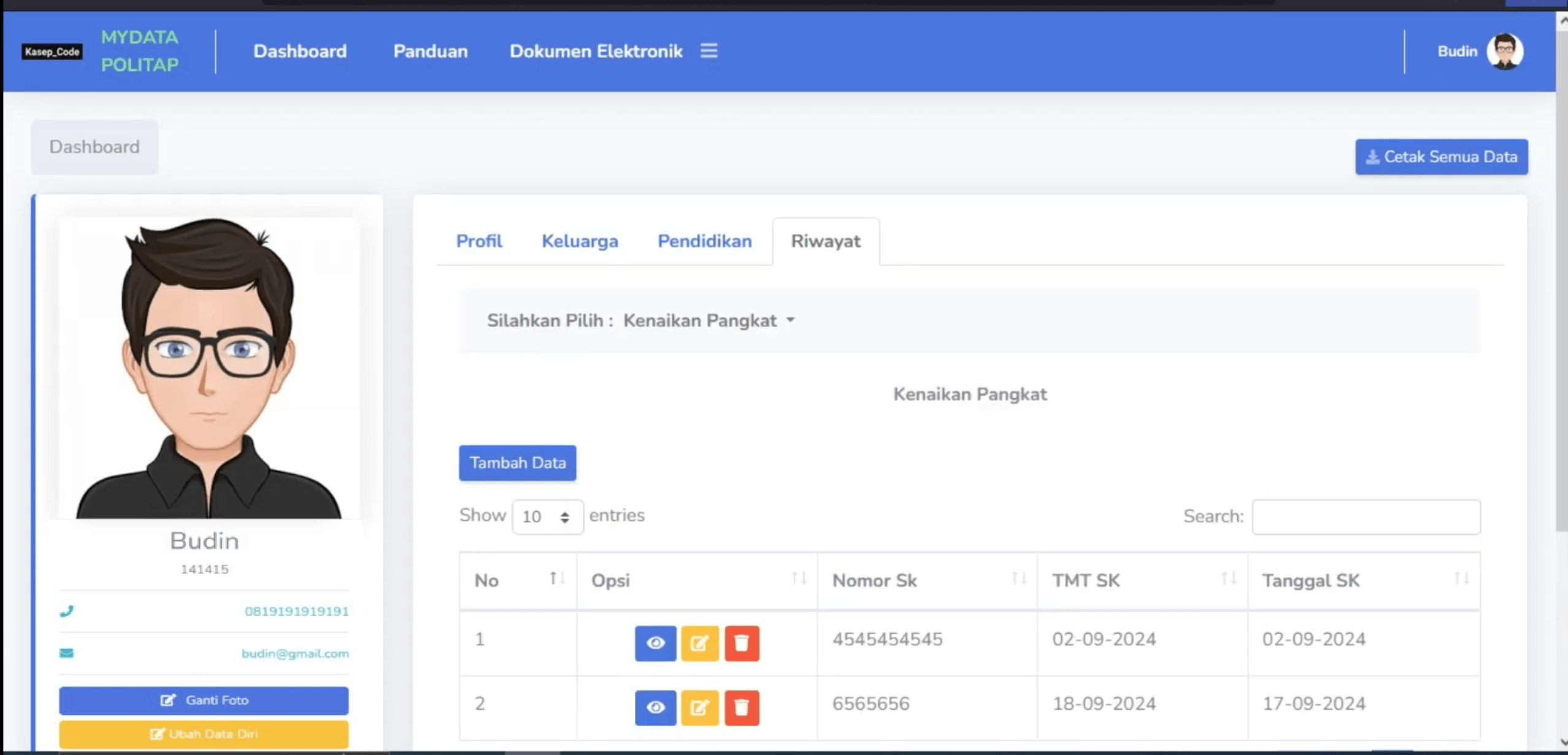Open Budin's avatar in the navbar
This screenshot has width=1568, height=755.
(1504, 52)
